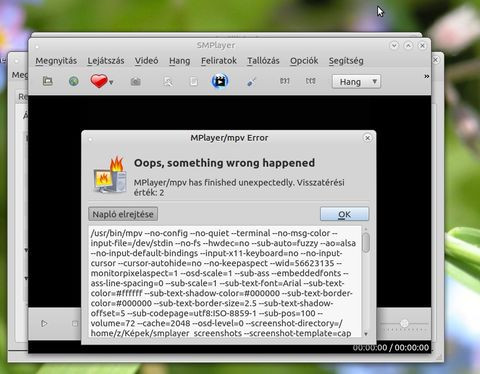Click the stop button in SMPlayer

pyautogui.click(x=75, y=323)
